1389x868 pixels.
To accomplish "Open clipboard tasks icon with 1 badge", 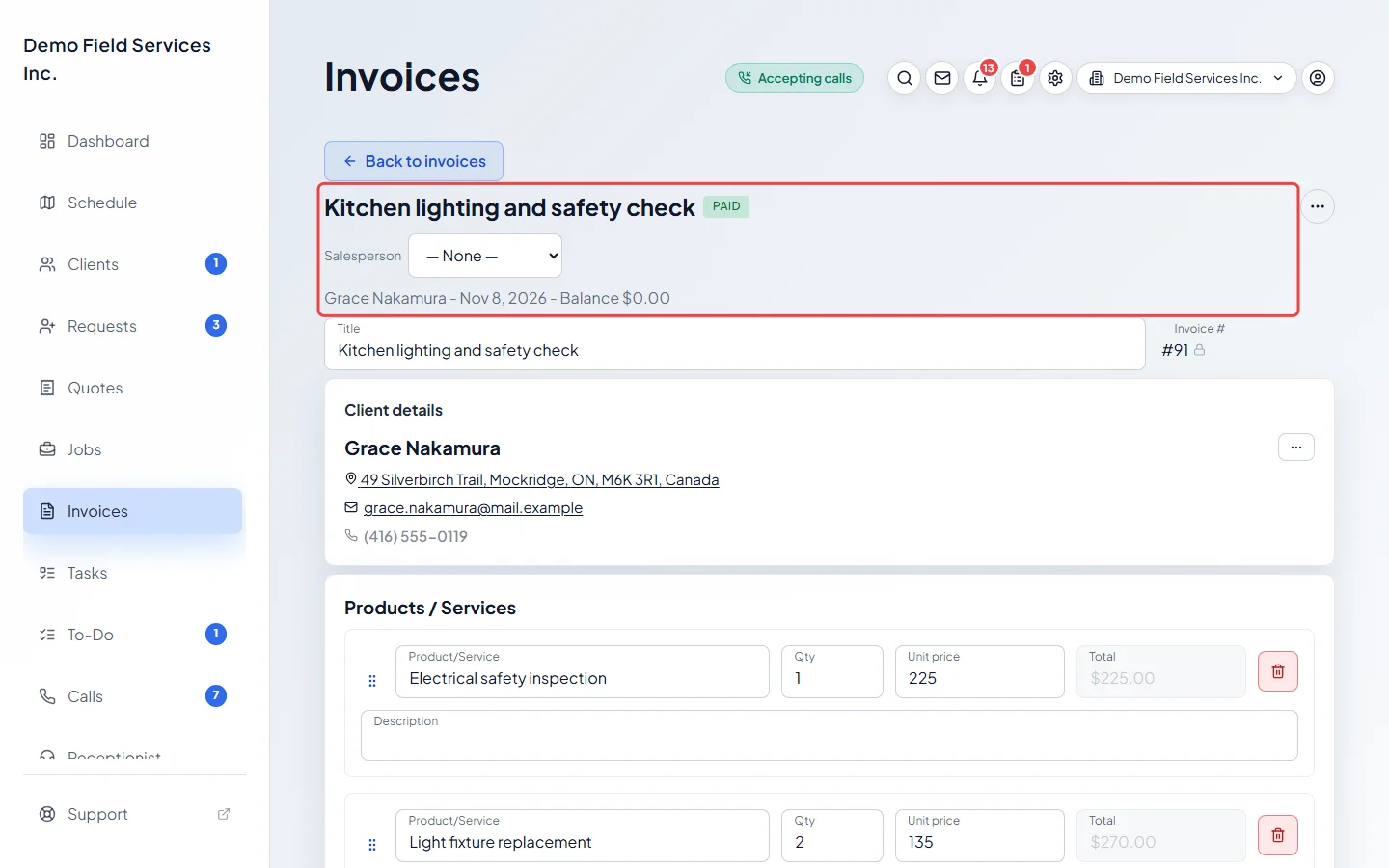I will pos(1018,78).
